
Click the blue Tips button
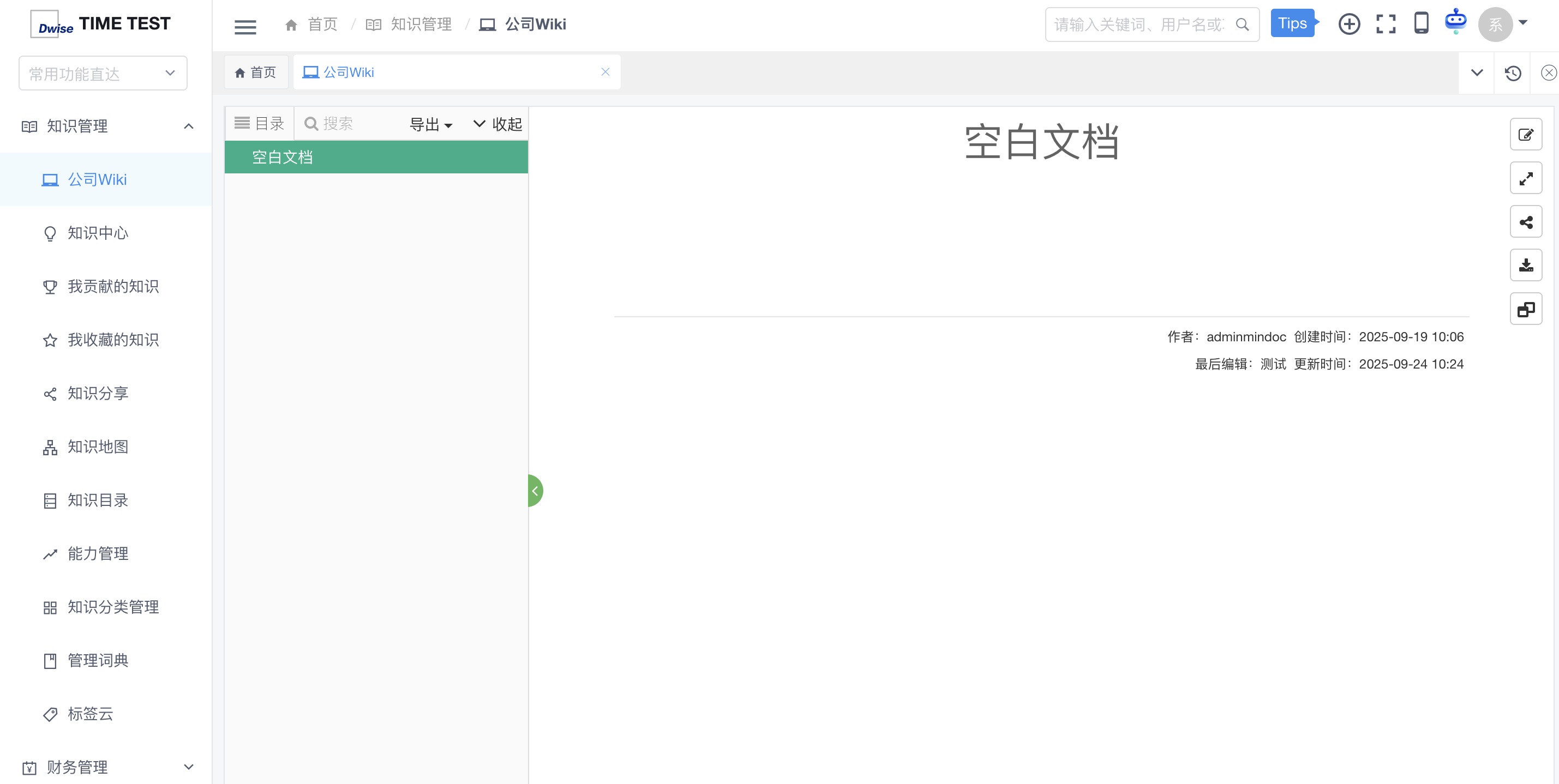click(x=1293, y=23)
